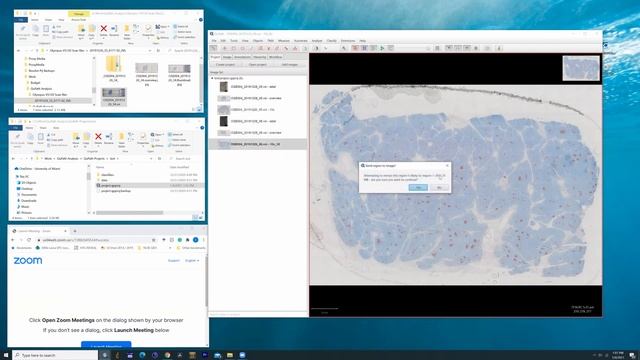Open the measurement table icon in QuPath
Image resolution: width=640 pixels, height=360 pixels.
437,48
